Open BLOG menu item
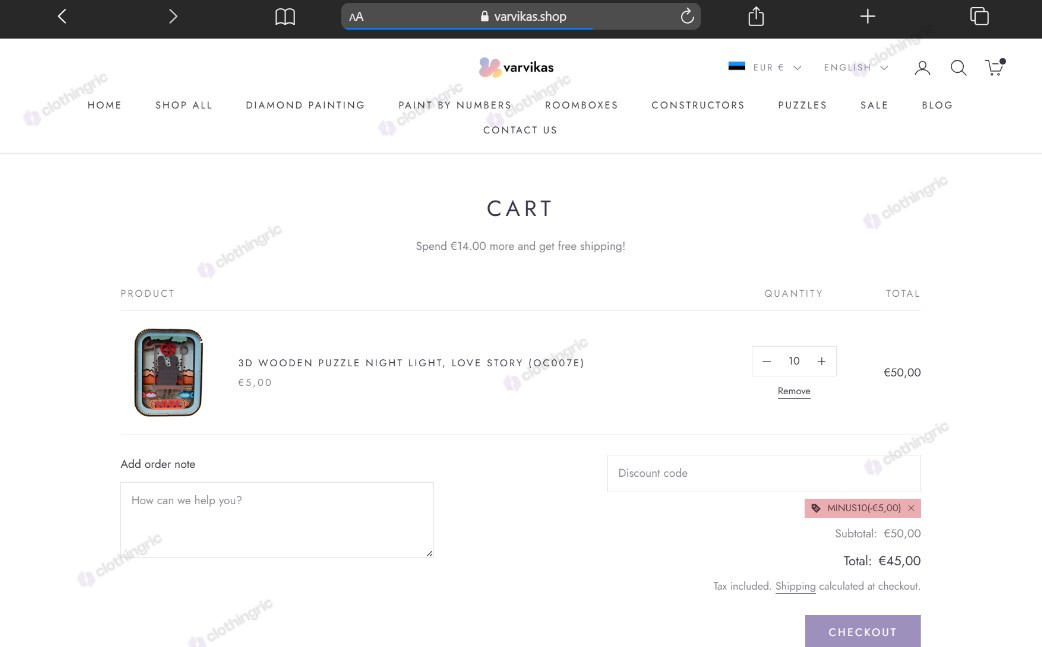1042x647 pixels. point(937,105)
